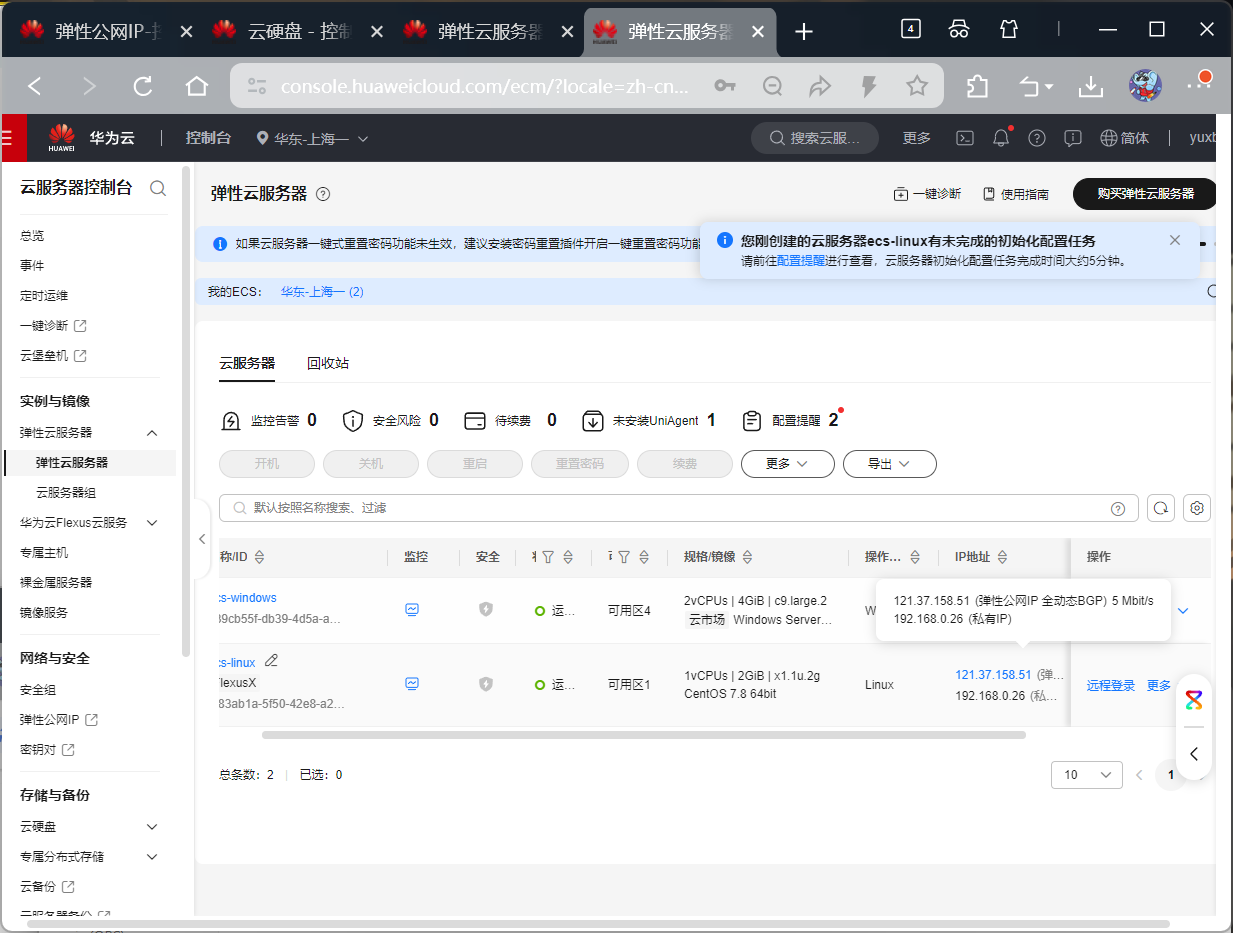Edit the ecs-linux name with the pencil icon
Viewport: 1233px width, 933px height.
pyautogui.click(x=271, y=661)
